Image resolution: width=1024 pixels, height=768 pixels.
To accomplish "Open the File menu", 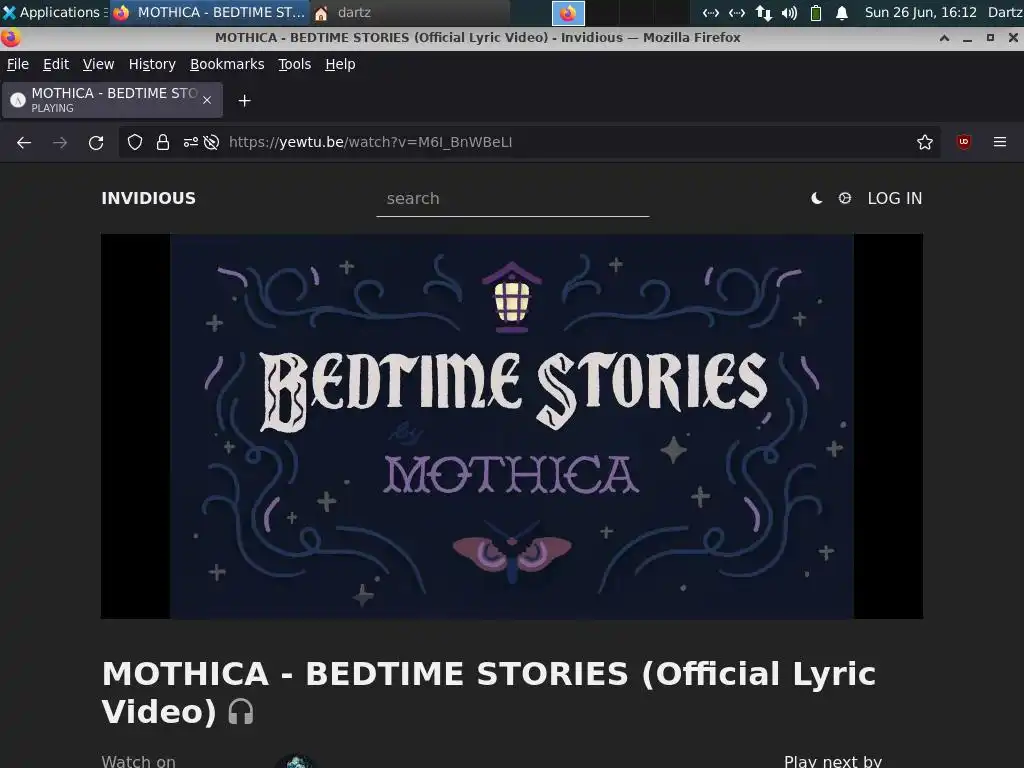I will pyautogui.click(x=18, y=64).
